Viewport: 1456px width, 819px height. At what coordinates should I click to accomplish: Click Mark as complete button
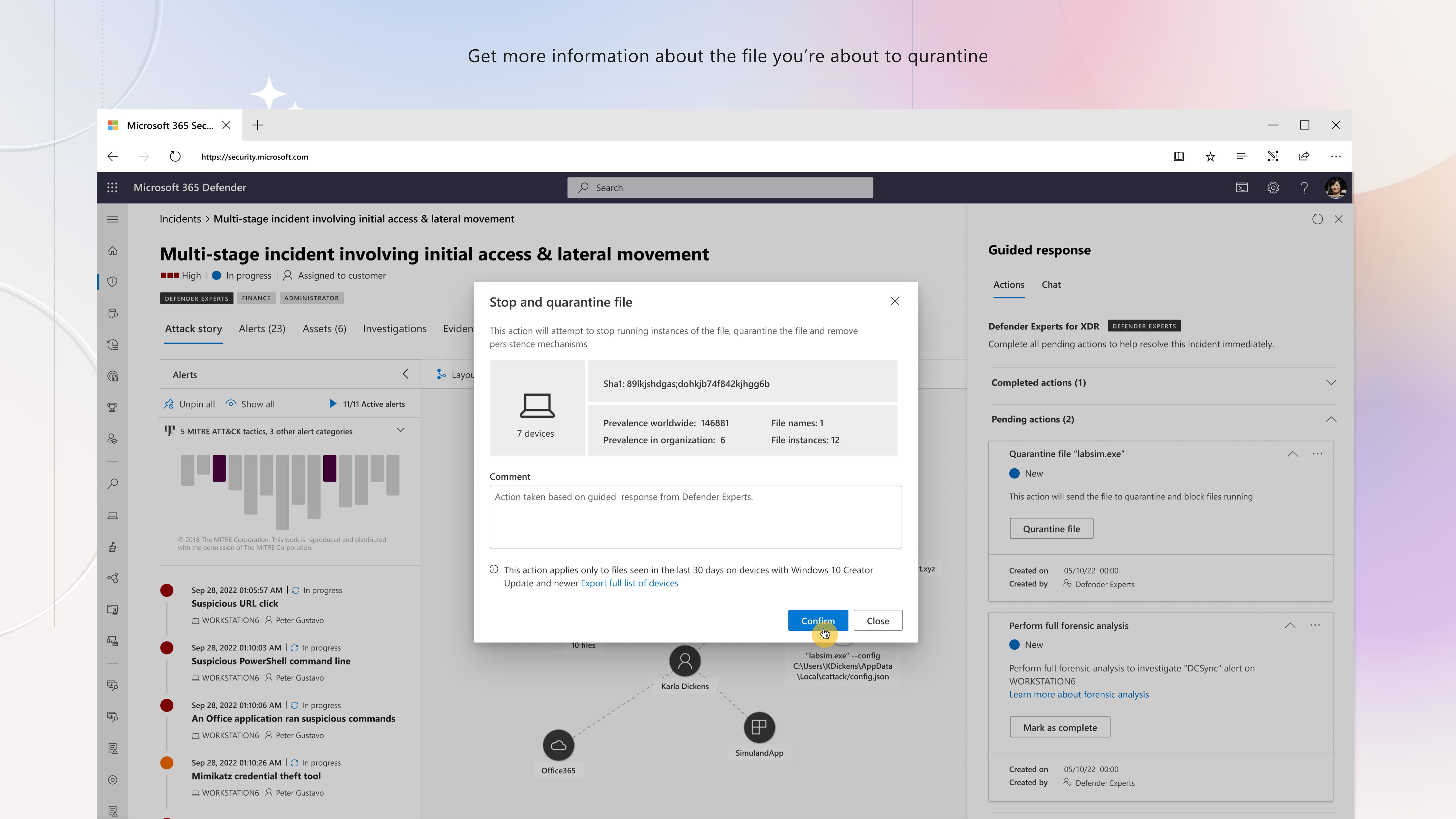click(x=1060, y=727)
